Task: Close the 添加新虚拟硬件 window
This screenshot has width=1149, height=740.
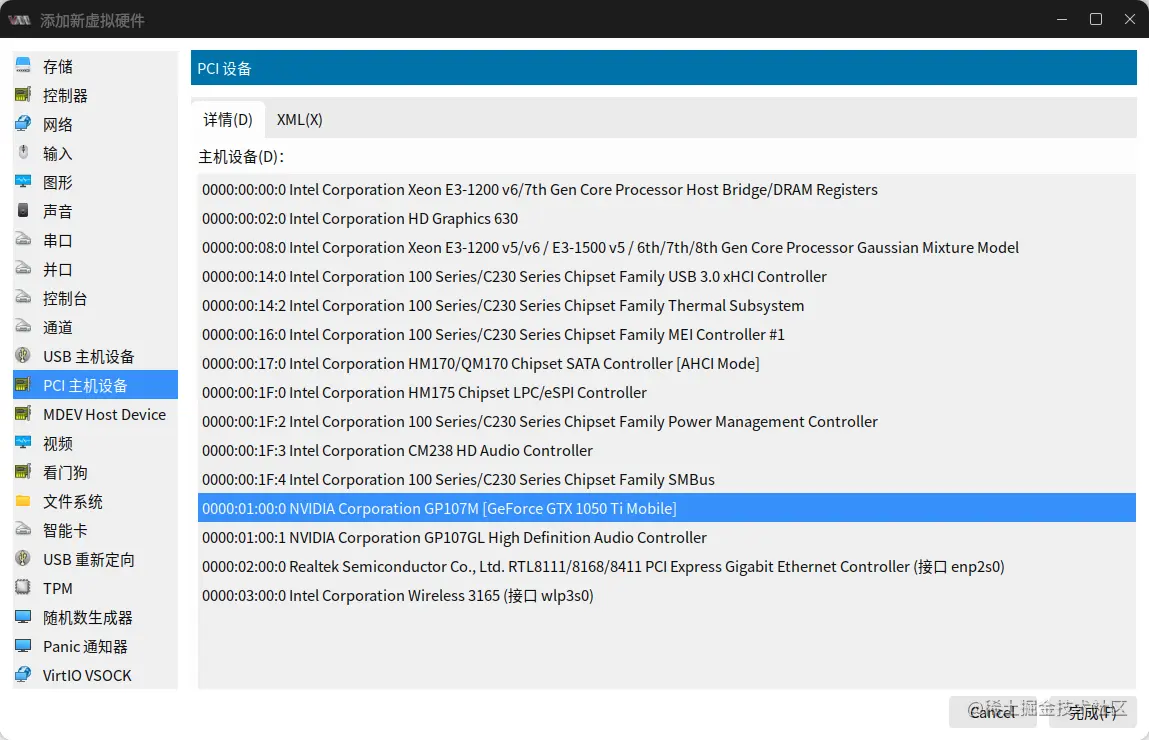Action: (1130, 19)
